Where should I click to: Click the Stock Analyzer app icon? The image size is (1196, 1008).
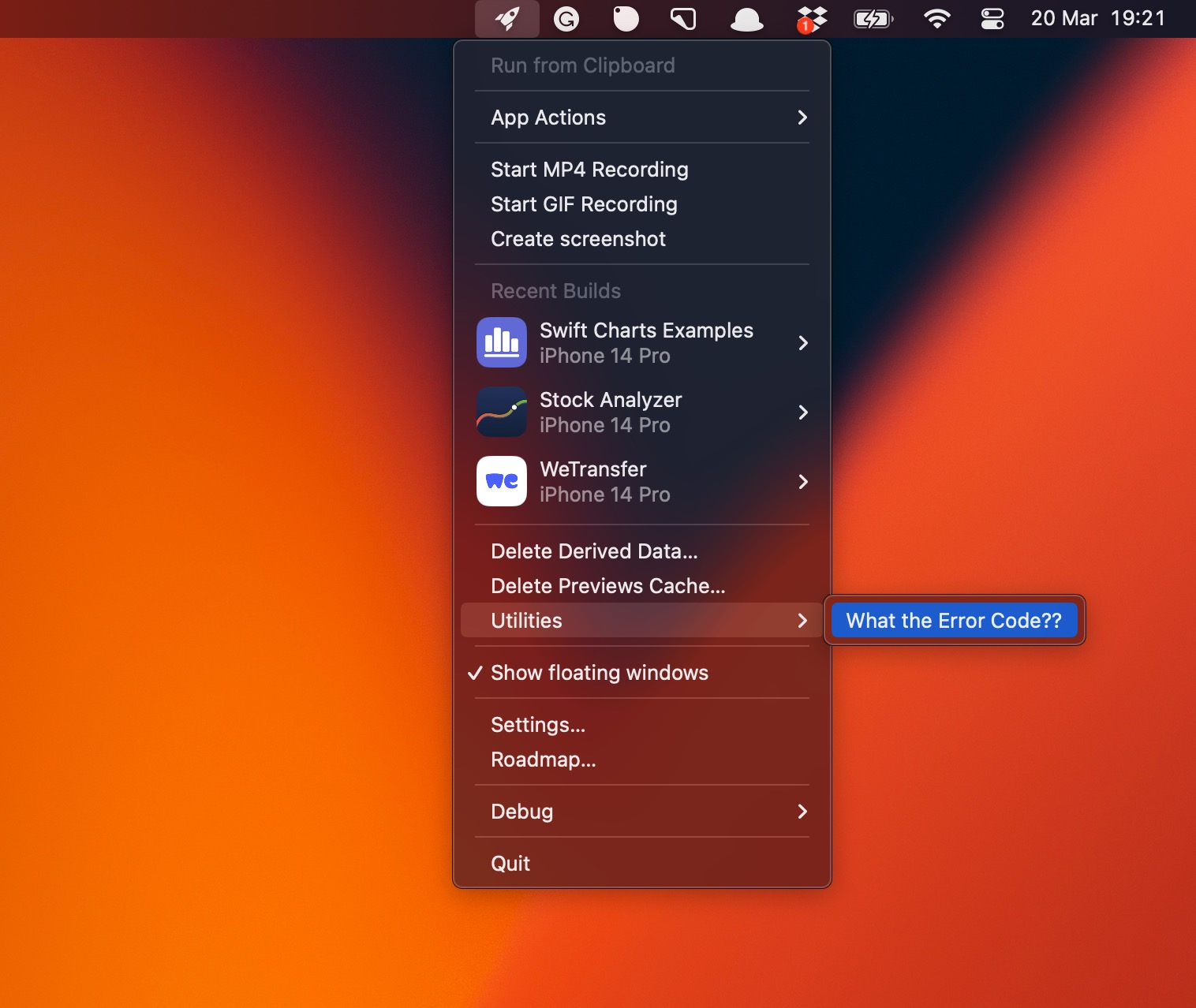pyautogui.click(x=502, y=412)
